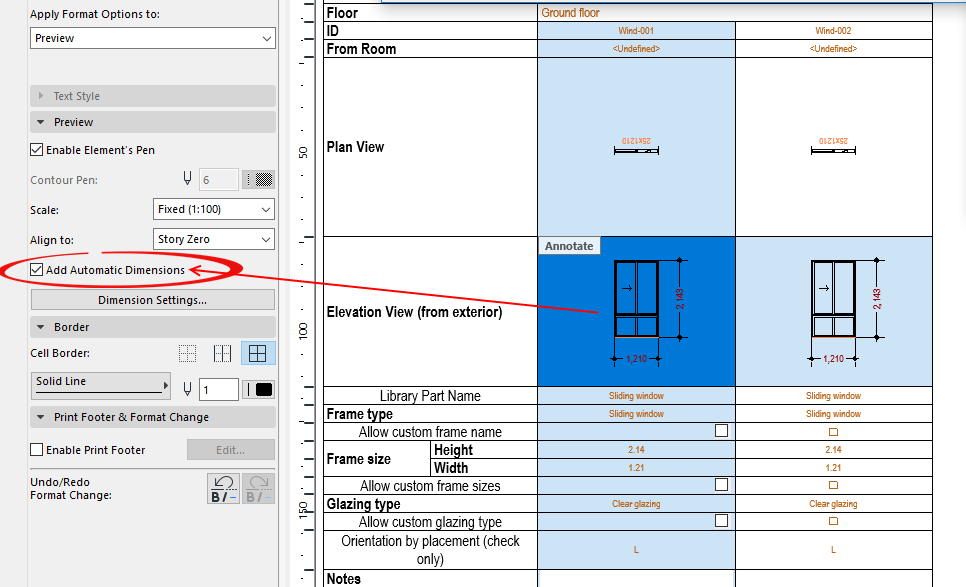Click the Contour Pen number field
Screen dimensions: 966x587
[218, 180]
